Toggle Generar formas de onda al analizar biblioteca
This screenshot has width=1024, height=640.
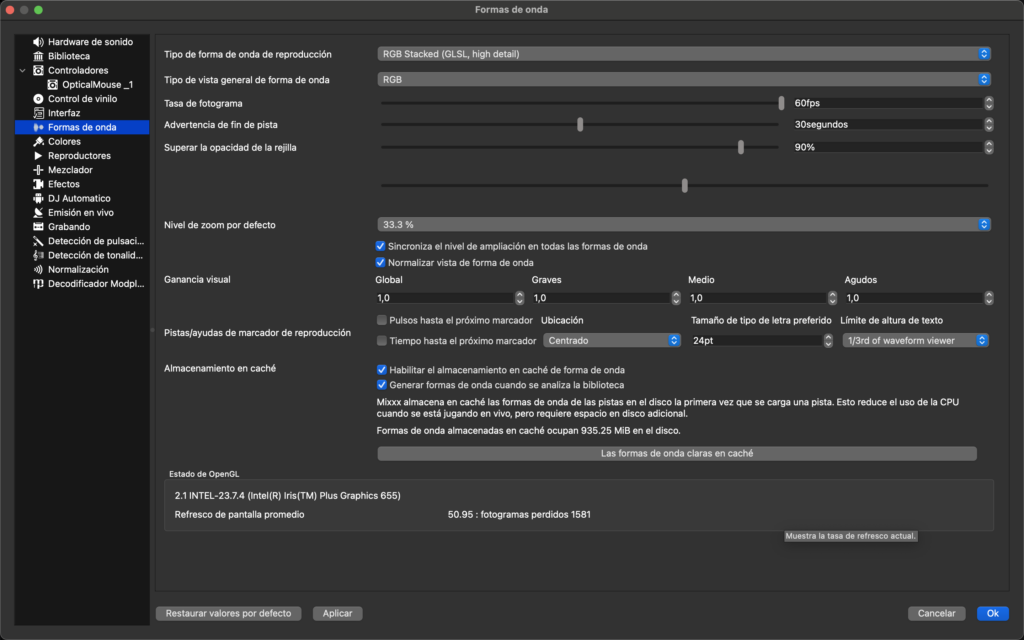tap(382, 385)
